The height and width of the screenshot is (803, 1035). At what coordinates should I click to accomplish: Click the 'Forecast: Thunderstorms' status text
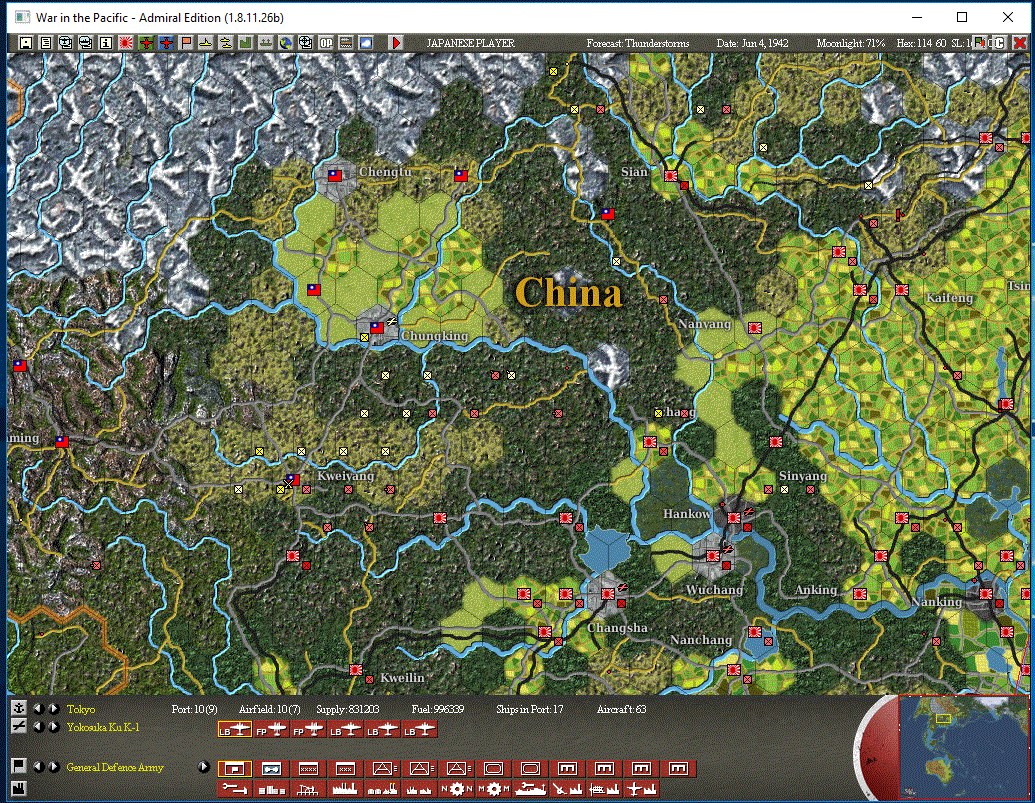click(637, 43)
